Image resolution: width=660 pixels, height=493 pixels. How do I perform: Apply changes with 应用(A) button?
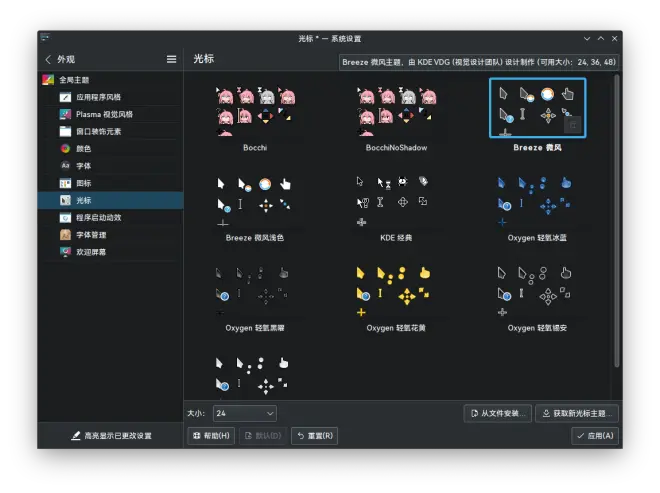[x=595, y=436]
